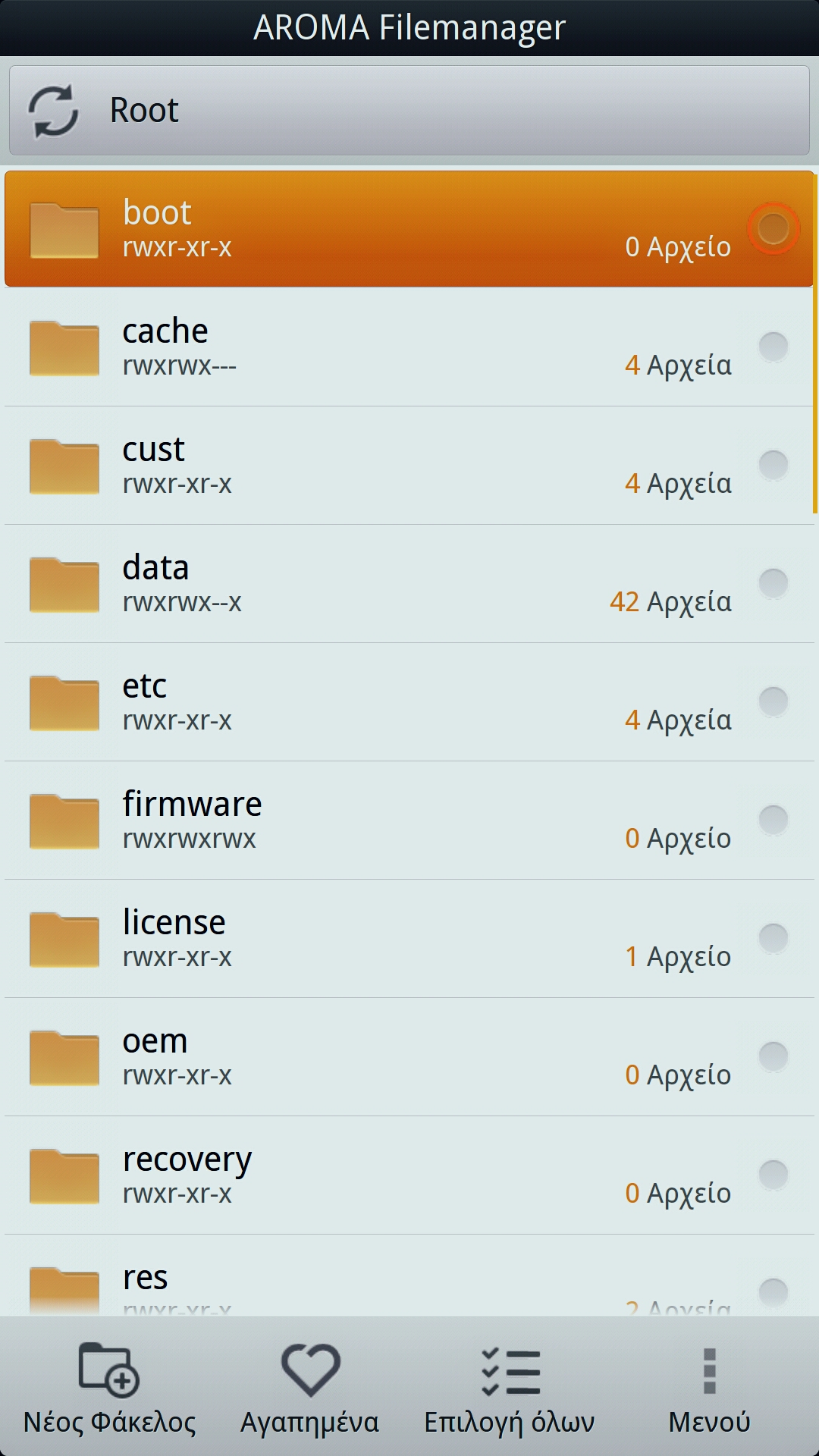The width and height of the screenshot is (819, 1456).
Task: Open the res folder entry
Action: coord(379,1282)
